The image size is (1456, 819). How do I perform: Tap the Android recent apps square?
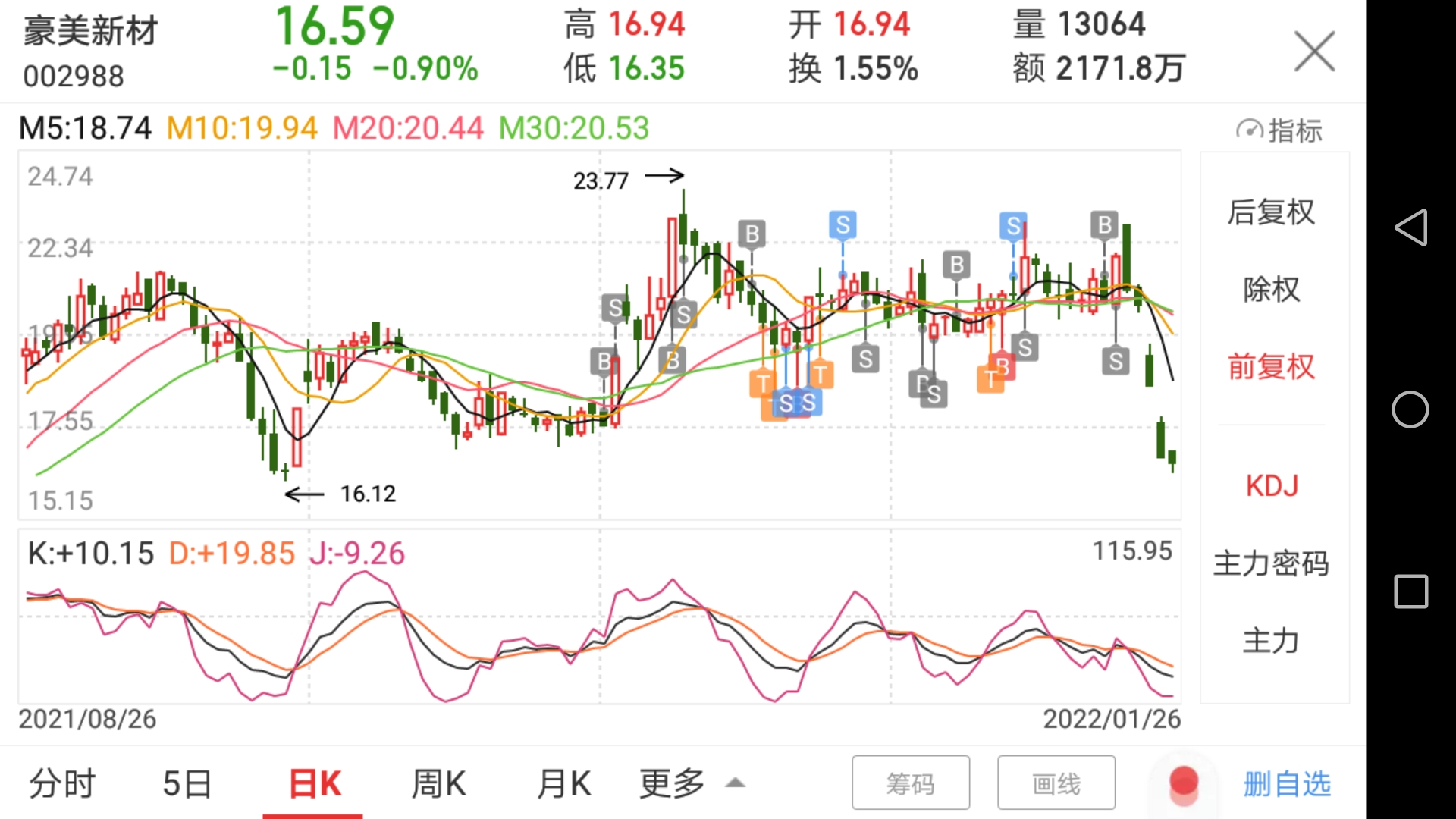(1410, 591)
